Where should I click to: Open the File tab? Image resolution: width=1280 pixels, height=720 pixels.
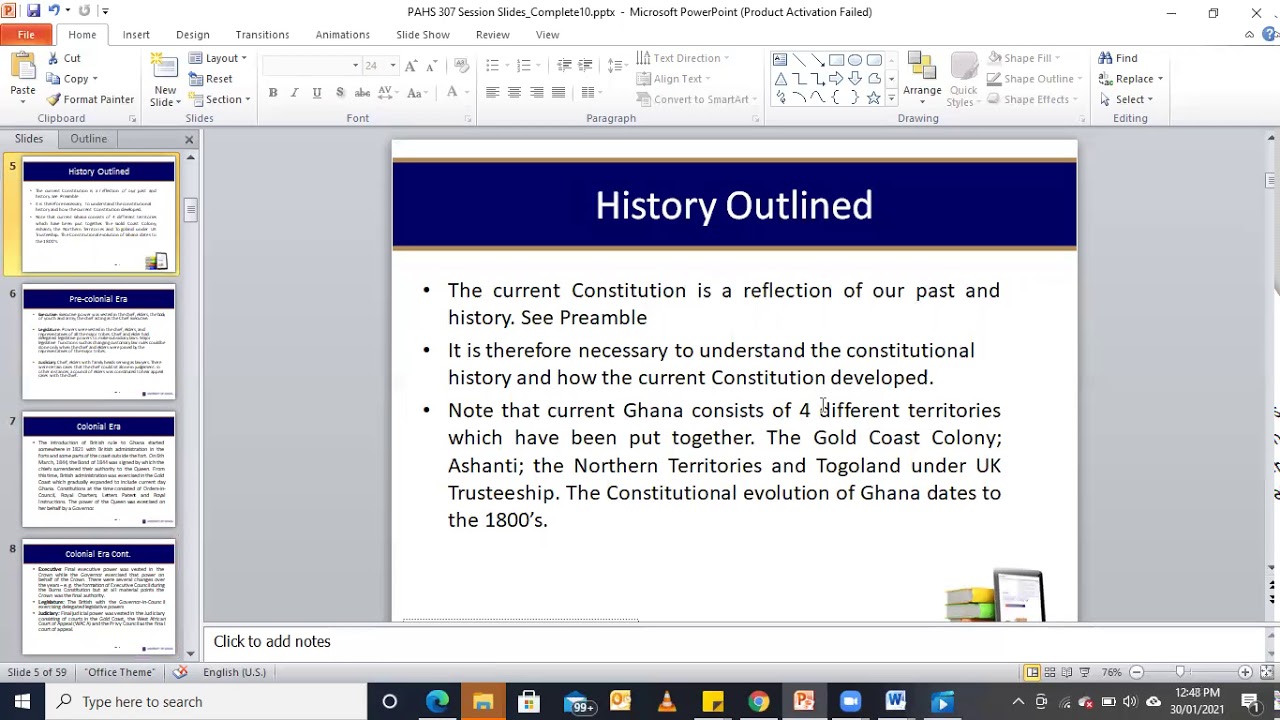pyautogui.click(x=26, y=35)
